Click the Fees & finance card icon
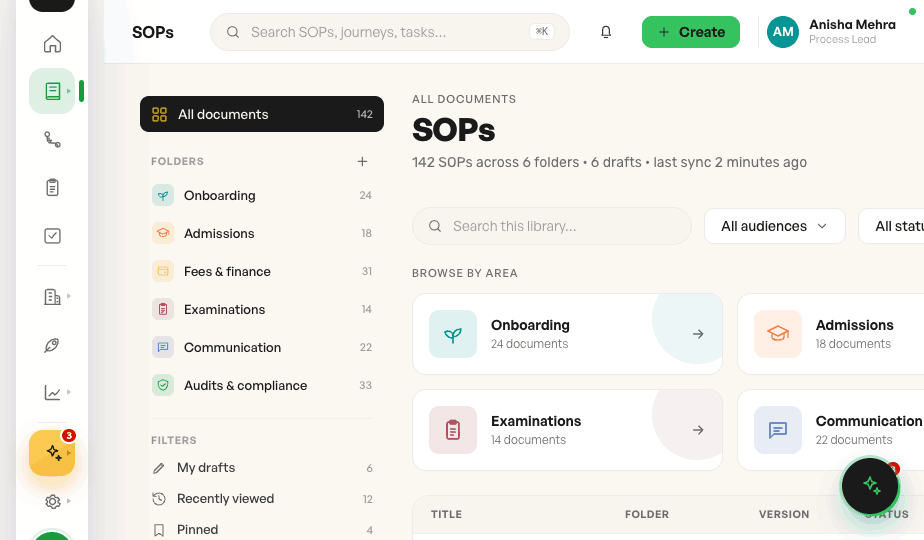This screenshot has height=540, width=924. click(x=163, y=271)
